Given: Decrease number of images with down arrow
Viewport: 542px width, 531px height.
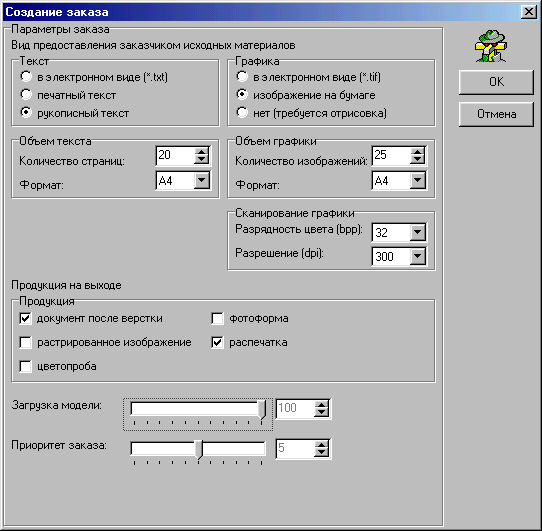Looking at the screenshot, I should pyautogui.click(x=417, y=159).
